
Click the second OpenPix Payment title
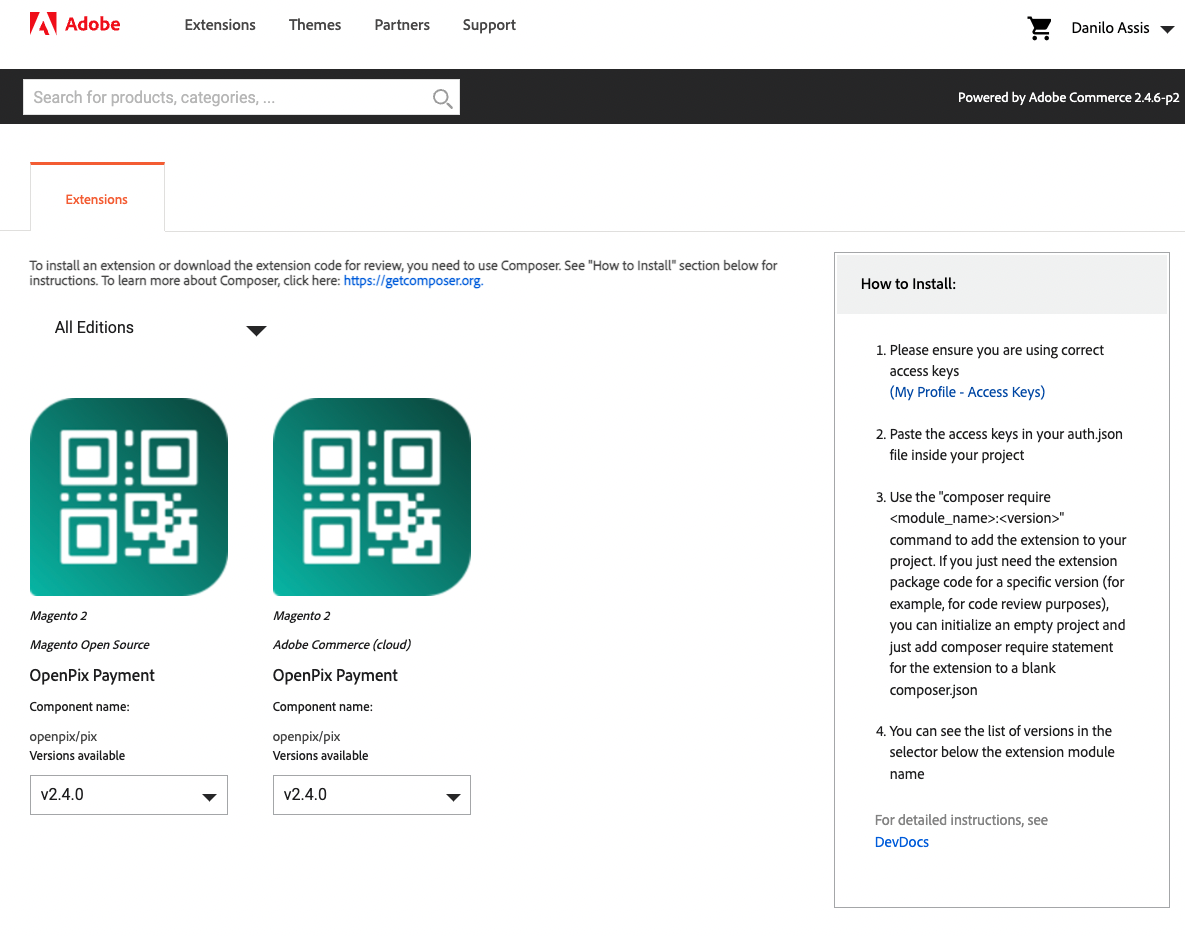point(335,676)
